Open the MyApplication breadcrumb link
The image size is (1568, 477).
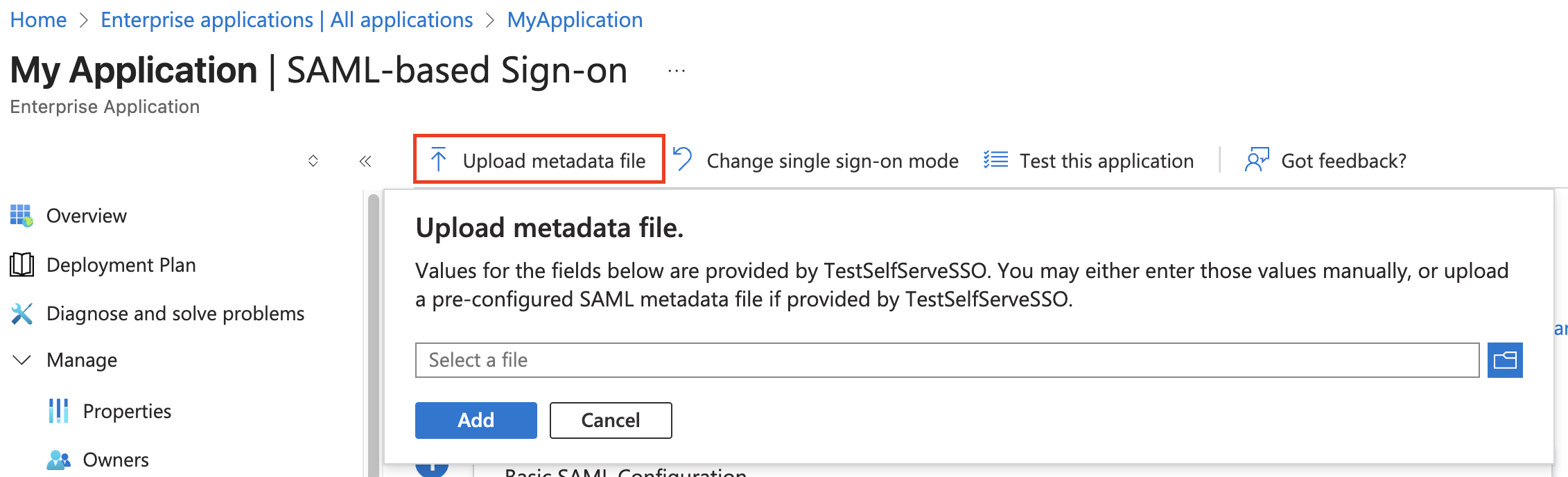coord(575,20)
